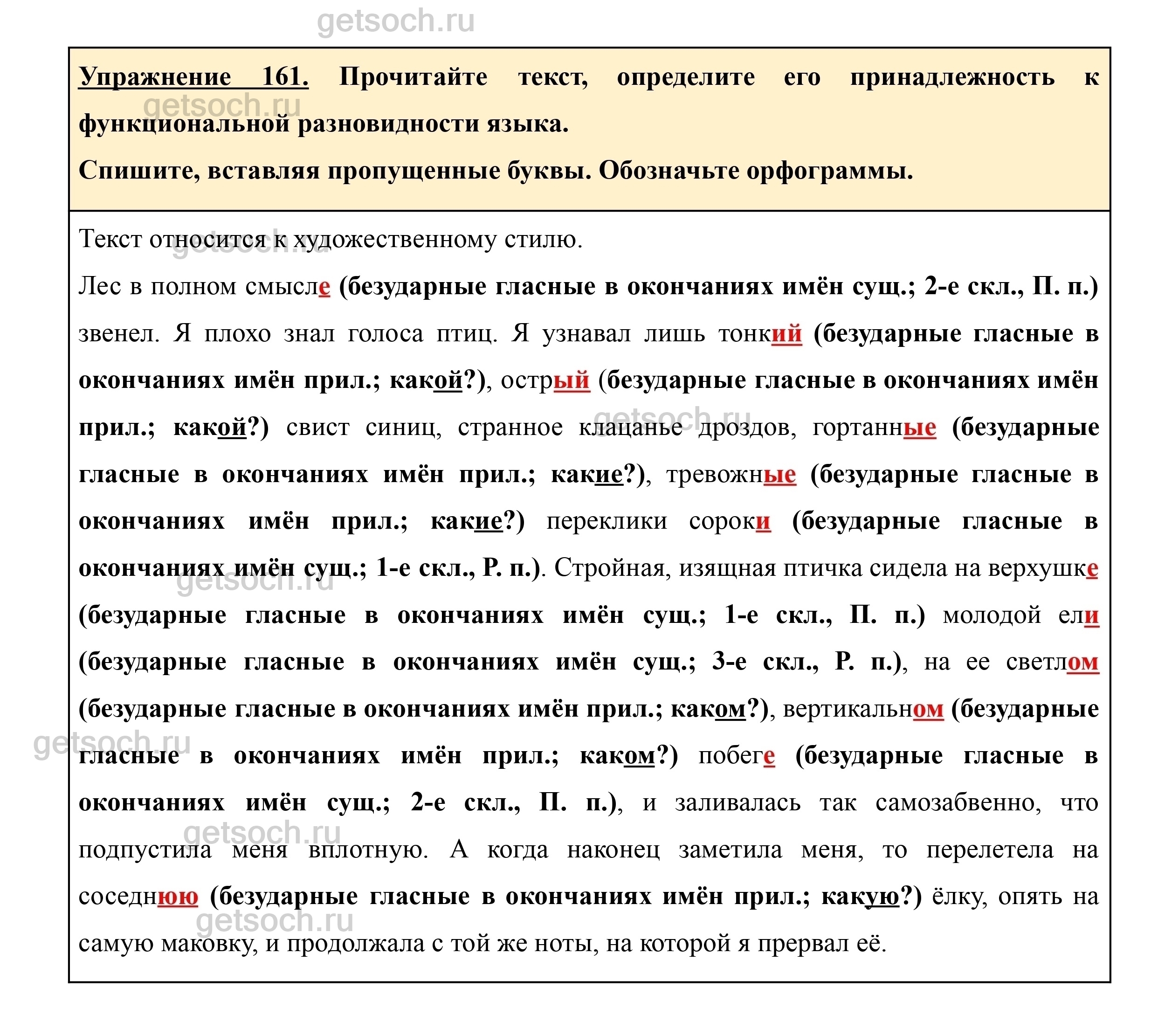Click the red ending 'ые' in 'гортанные'
This screenshot has height=1036, width=1158.
(920, 428)
